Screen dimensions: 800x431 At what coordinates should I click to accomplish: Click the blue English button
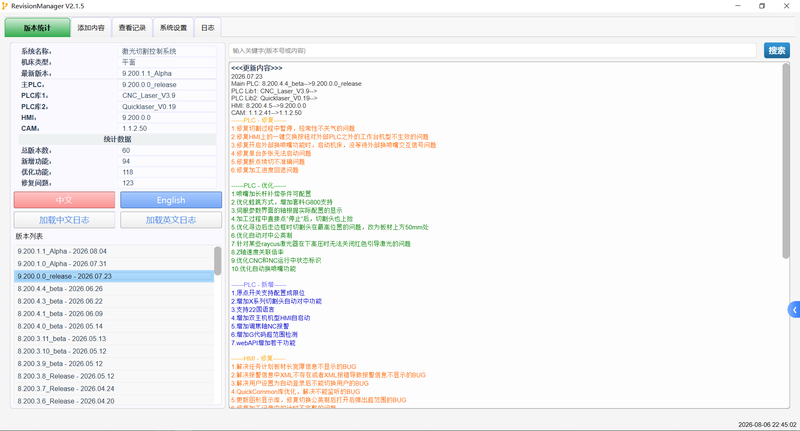(x=171, y=200)
